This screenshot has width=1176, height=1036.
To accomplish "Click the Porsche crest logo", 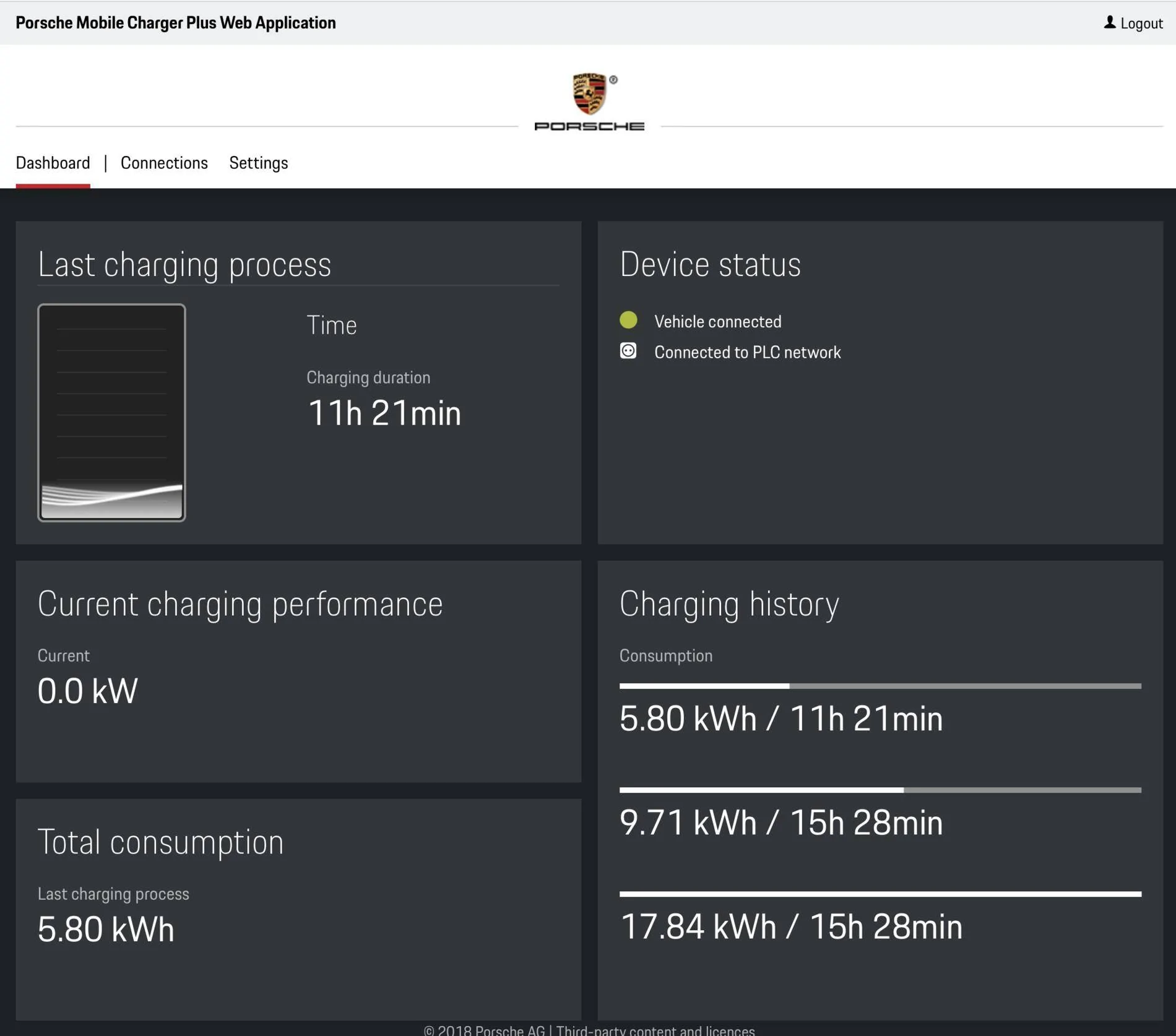I will (589, 94).
